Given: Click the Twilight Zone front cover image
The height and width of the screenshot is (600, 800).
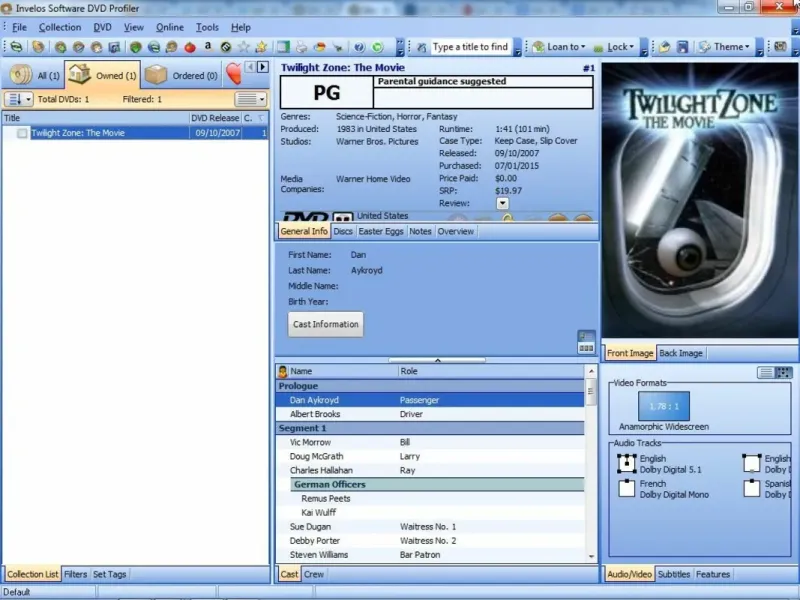Looking at the screenshot, I should (x=699, y=201).
